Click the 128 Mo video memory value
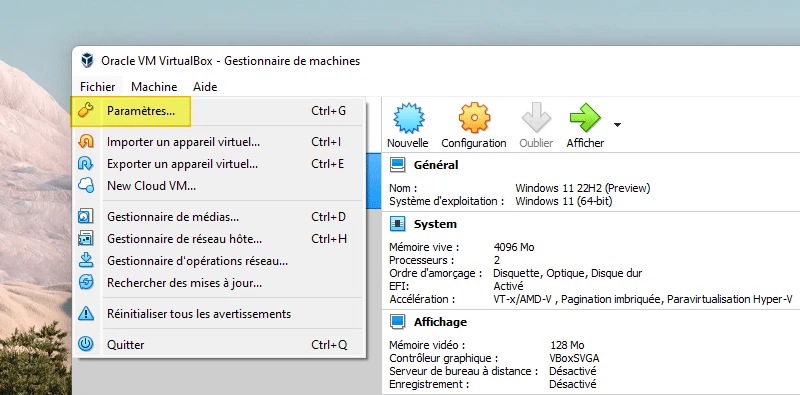This screenshot has height=395, width=800. point(567,345)
